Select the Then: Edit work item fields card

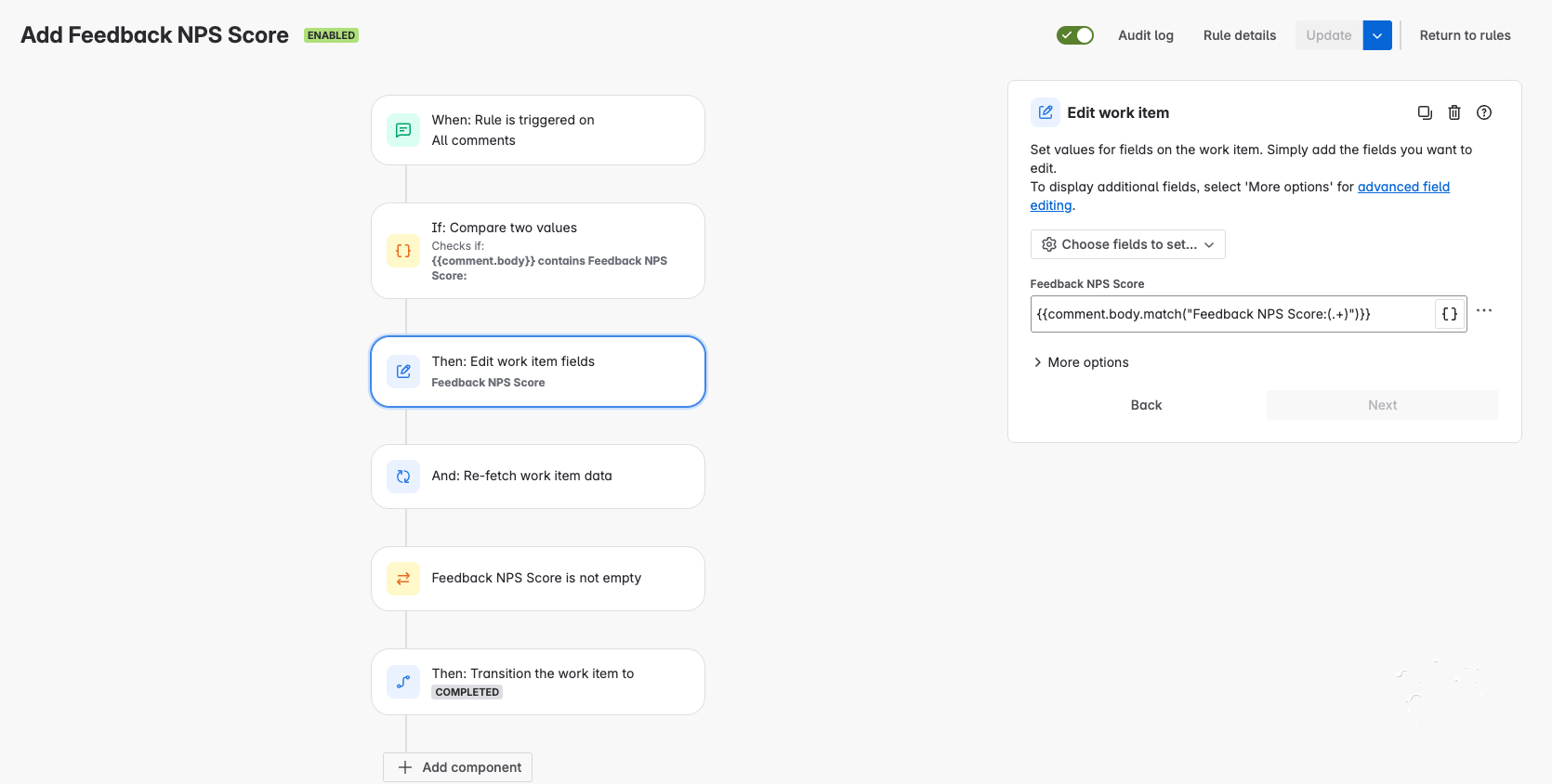point(538,372)
